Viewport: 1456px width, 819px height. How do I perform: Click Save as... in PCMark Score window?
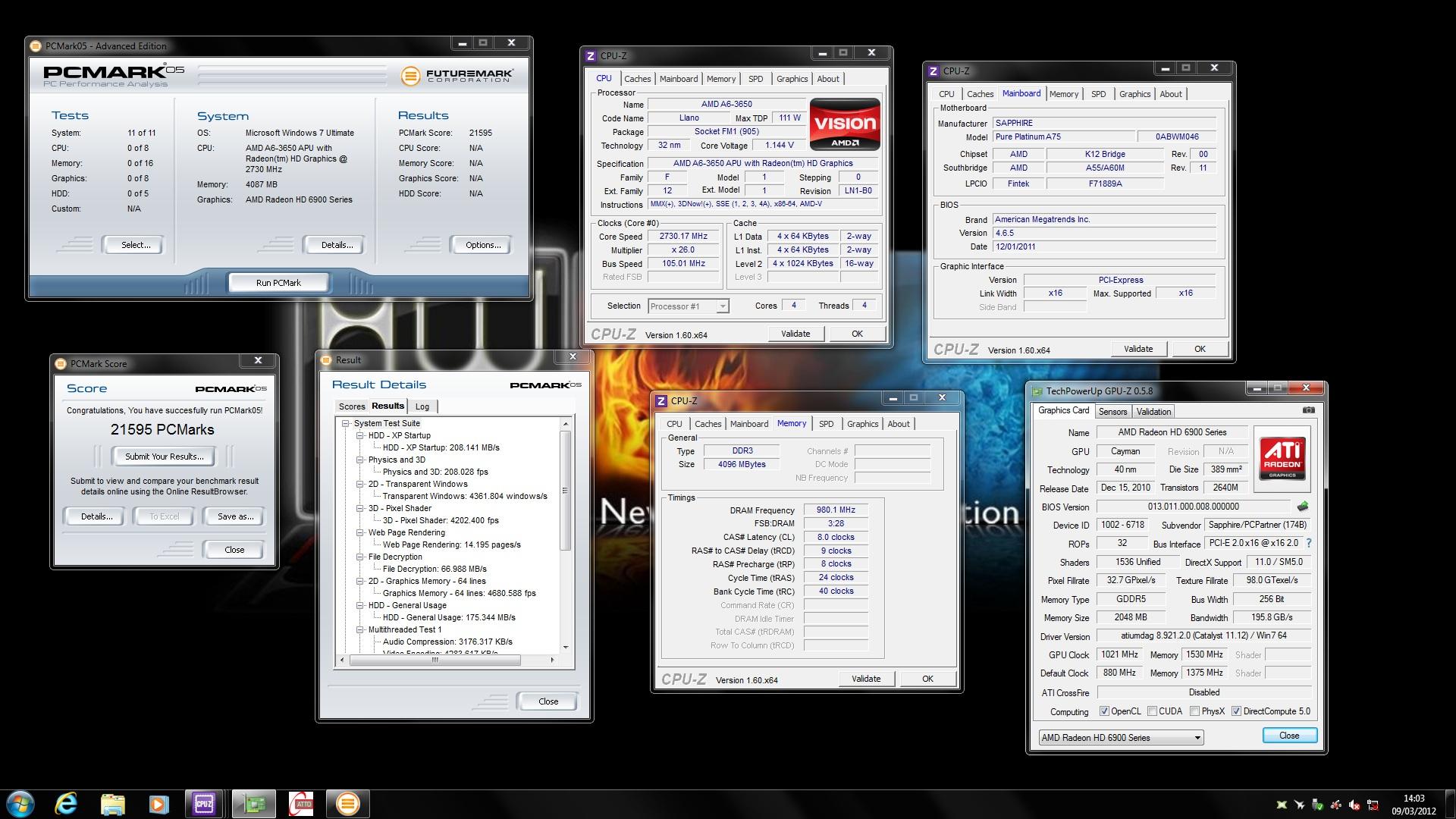pyautogui.click(x=235, y=516)
